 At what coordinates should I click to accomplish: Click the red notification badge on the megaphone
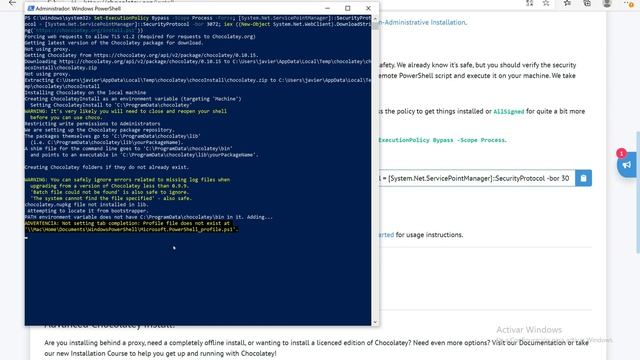click(621, 153)
